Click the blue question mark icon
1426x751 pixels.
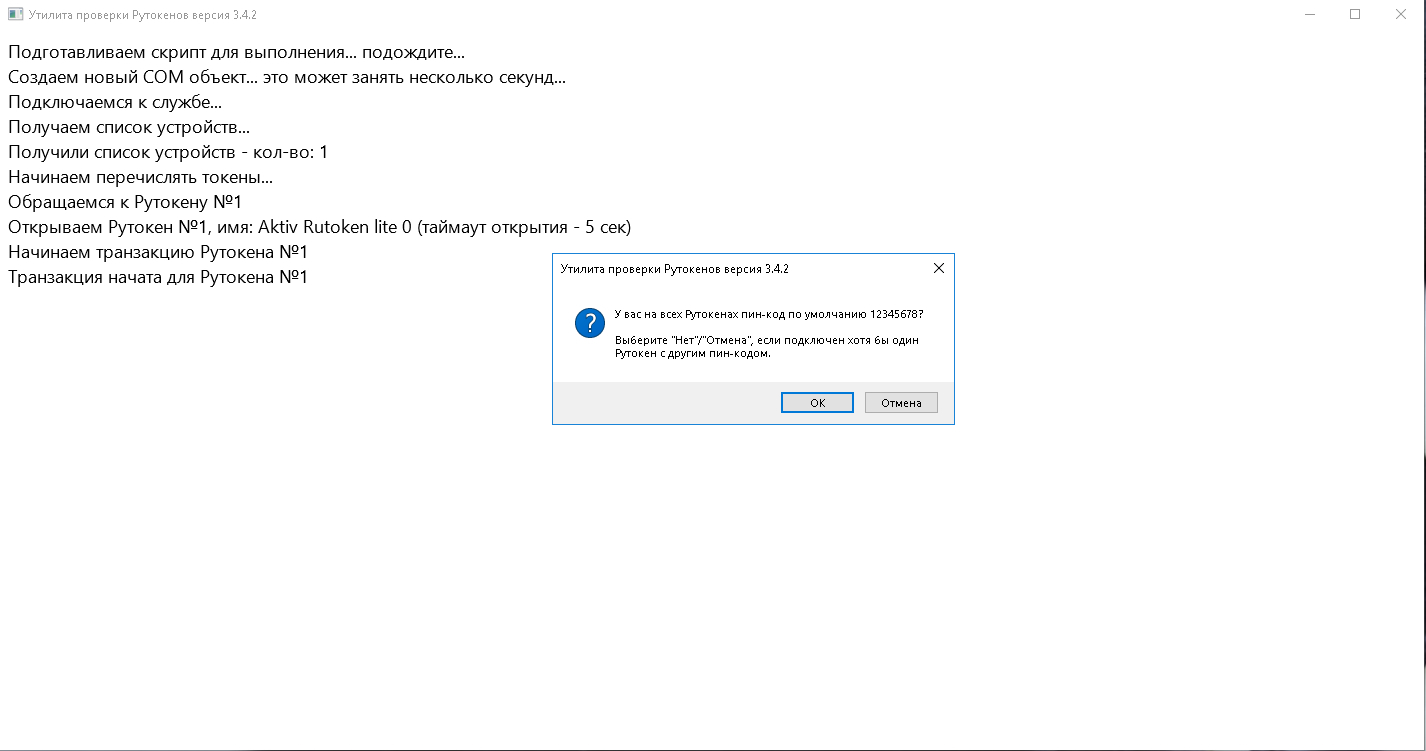click(590, 323)
